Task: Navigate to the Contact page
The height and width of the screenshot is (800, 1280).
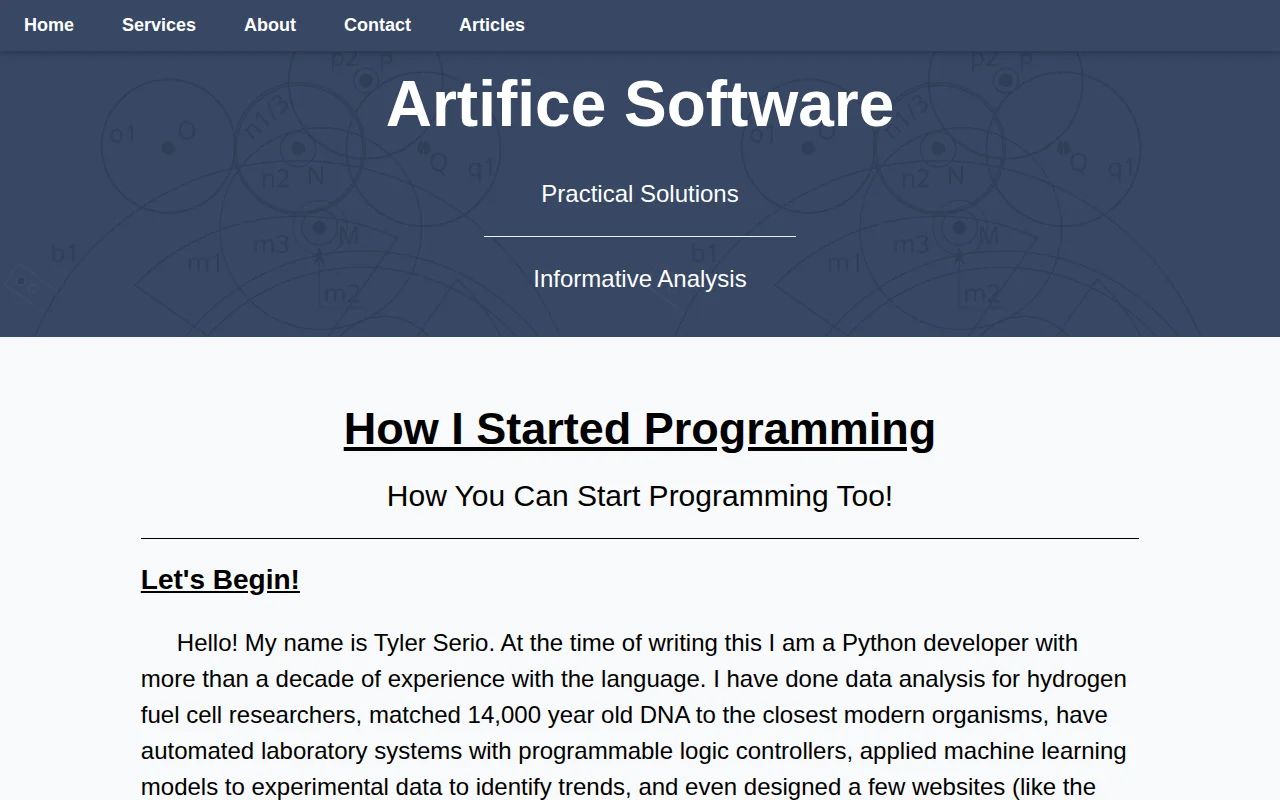Action: pos(377,25)
